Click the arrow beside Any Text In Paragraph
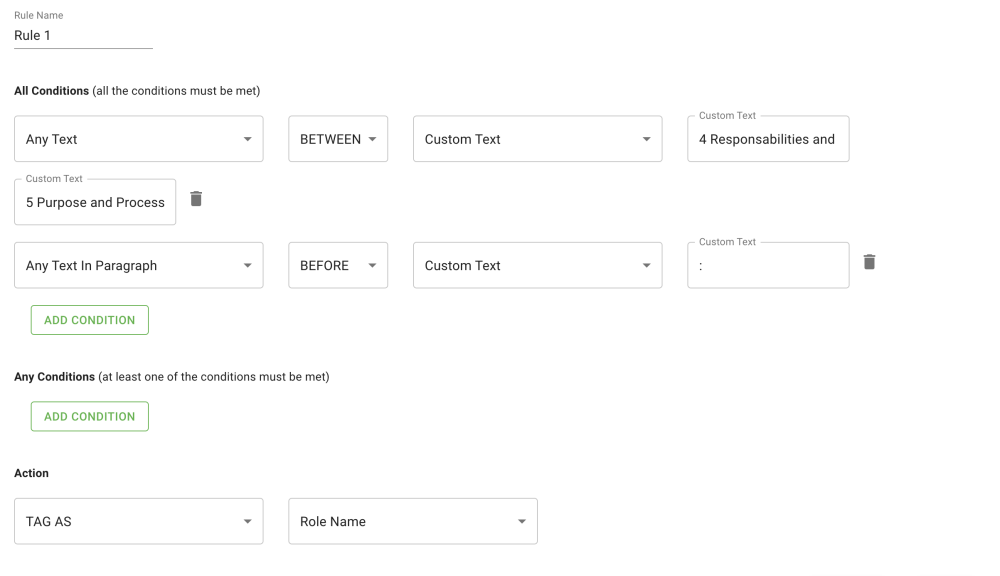The image size is (1000, 576). click(x=247, y=265)
